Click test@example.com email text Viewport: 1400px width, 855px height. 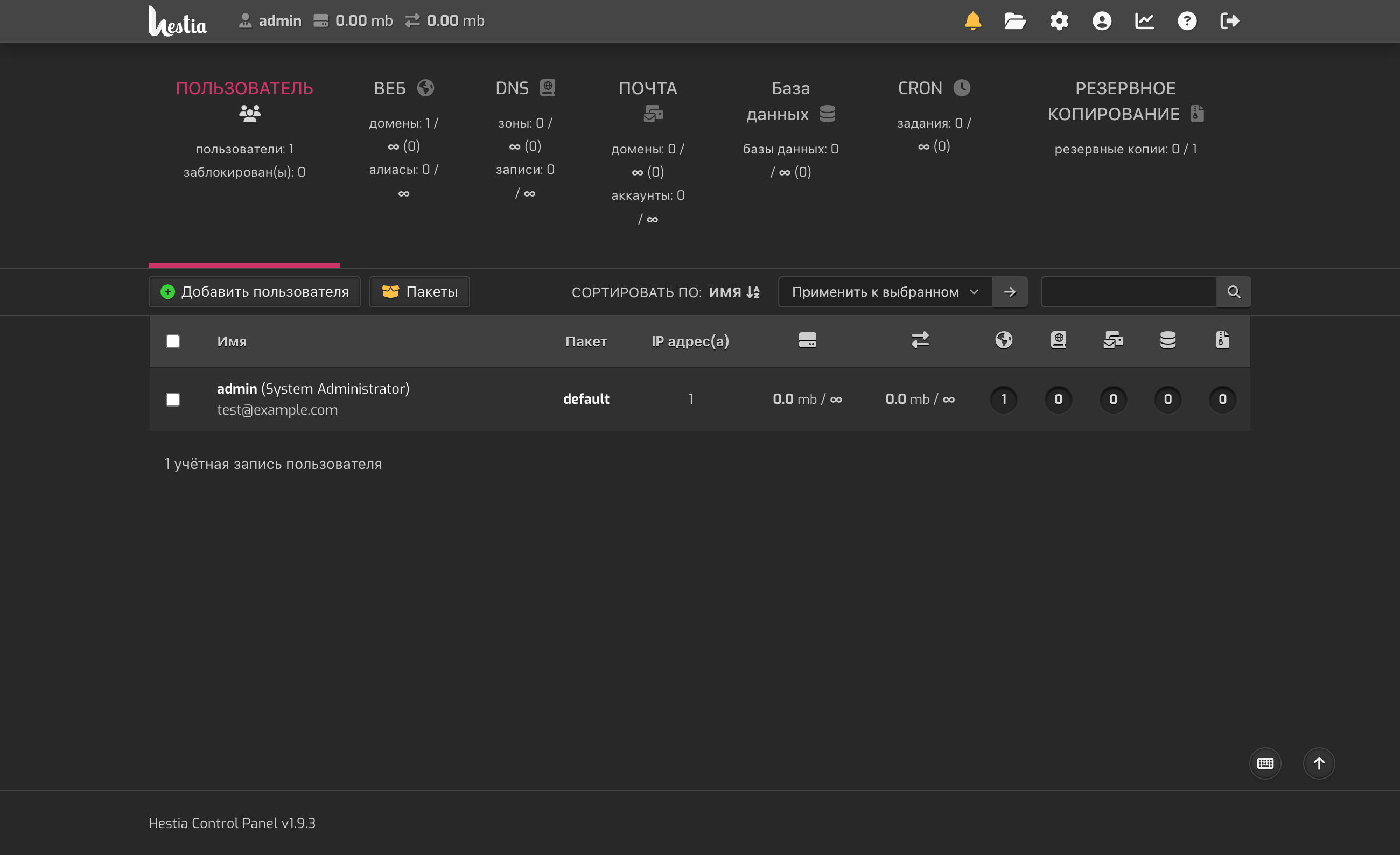click(277, 410)
